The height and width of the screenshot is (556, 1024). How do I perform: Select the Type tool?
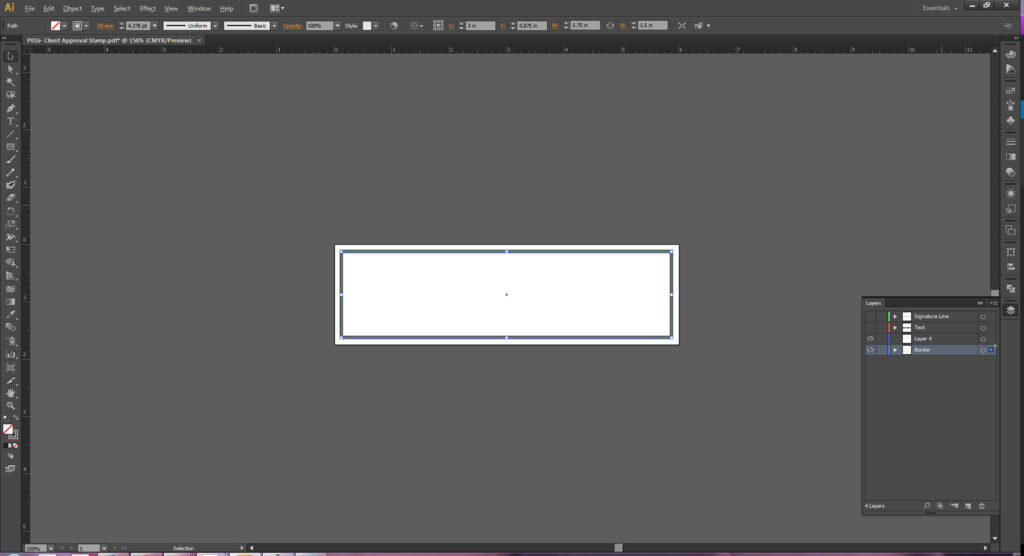coord(10,121)
